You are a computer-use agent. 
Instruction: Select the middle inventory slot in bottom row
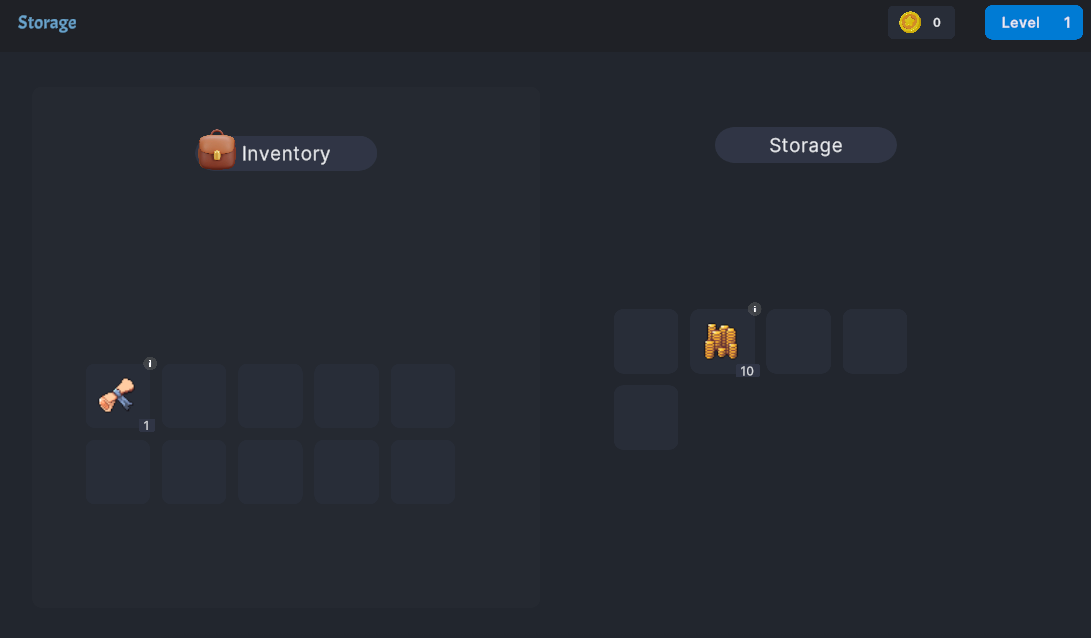[x=270, y=472]
